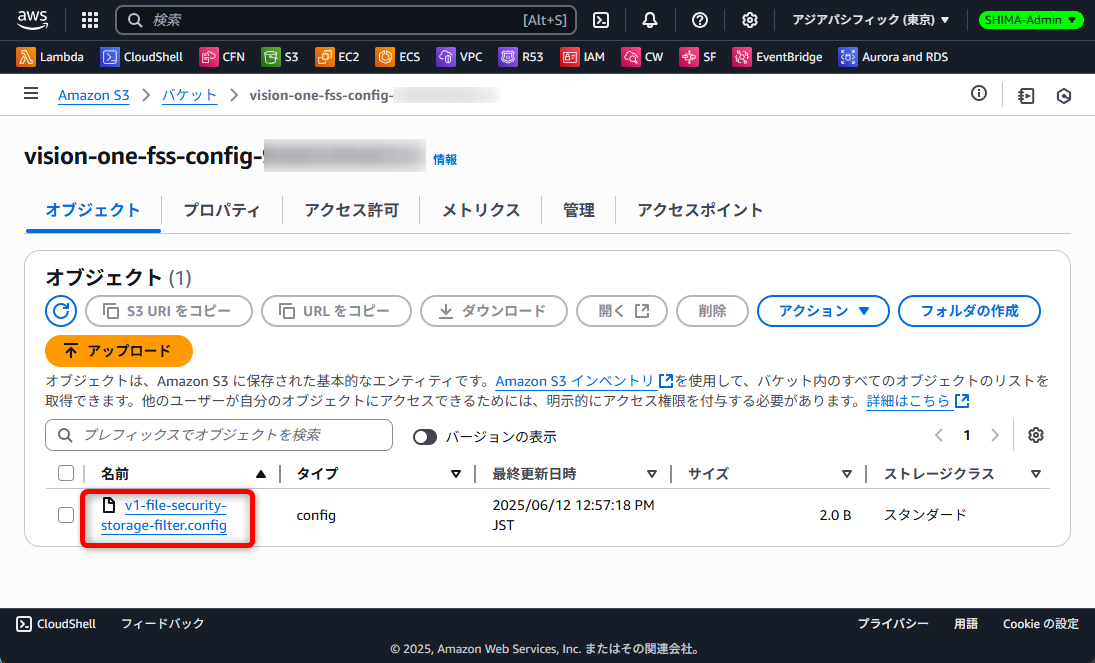The image size is (1095, 663).
Task: Open bucket 情報 link
Action: [x=445, y=159]
